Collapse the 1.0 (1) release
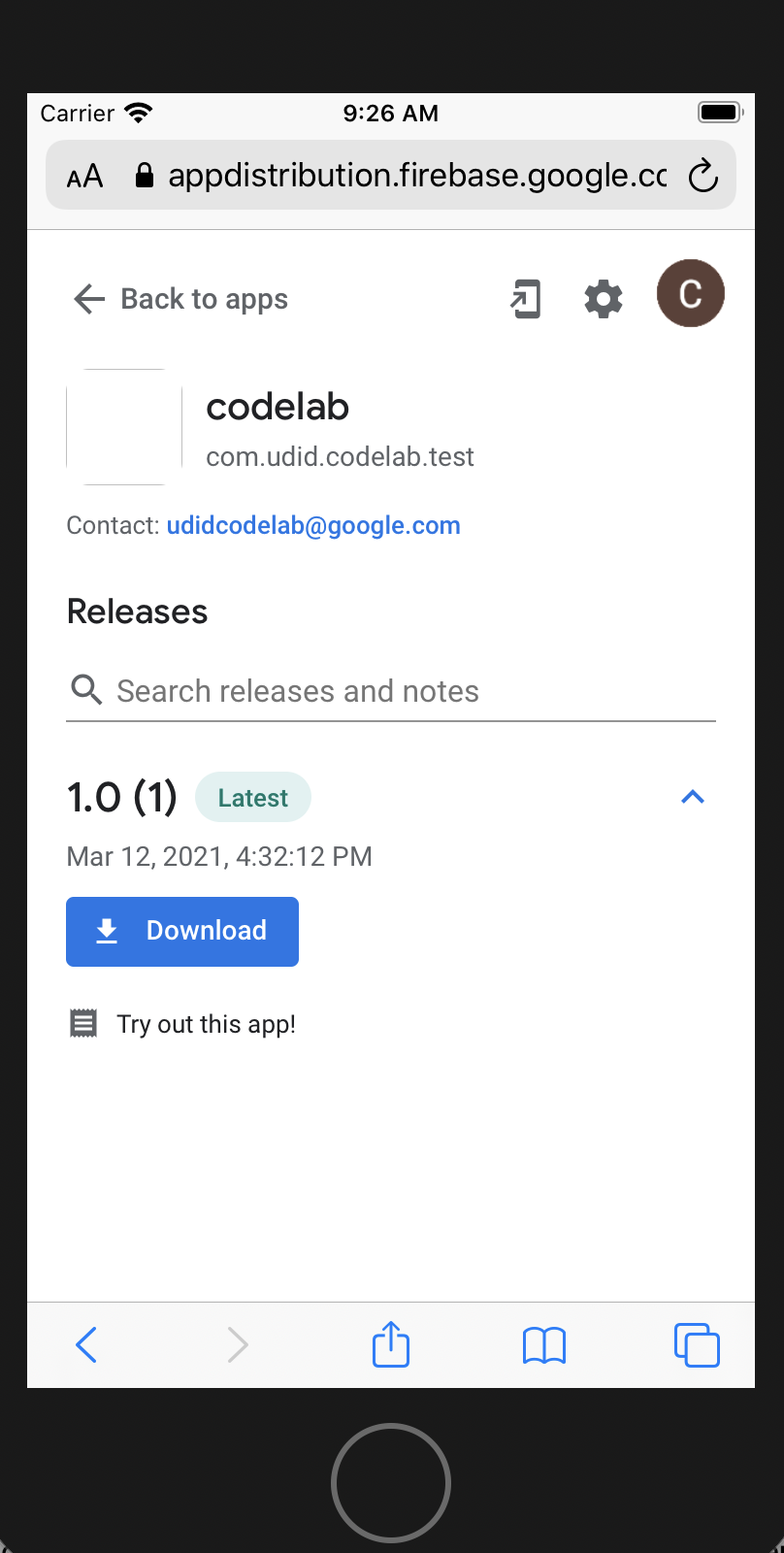Screen dimensions: 784x1553 [693, 798]
